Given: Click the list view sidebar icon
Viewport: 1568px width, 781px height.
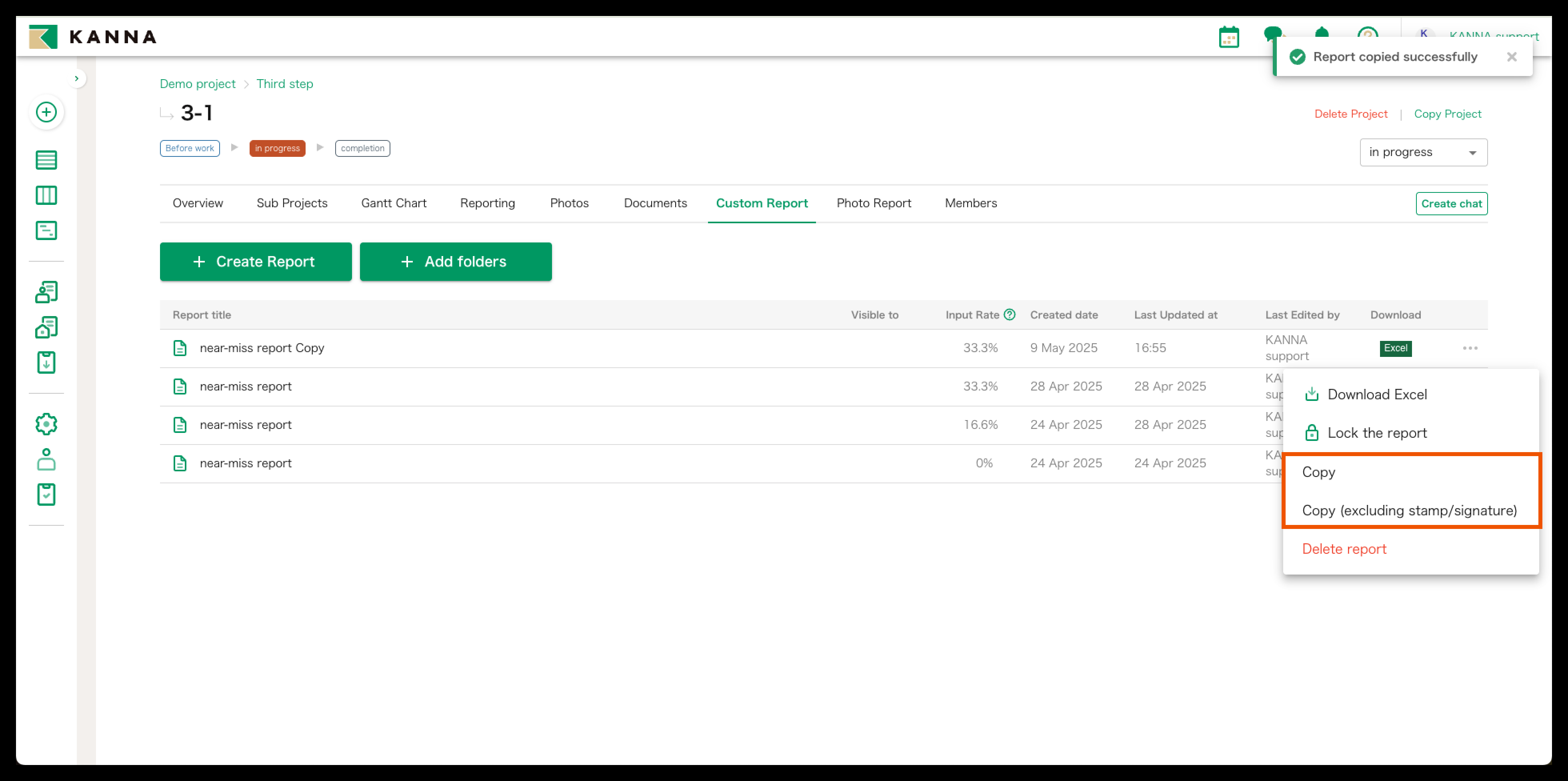Looking at the screenshot, I should coord(46,160).
